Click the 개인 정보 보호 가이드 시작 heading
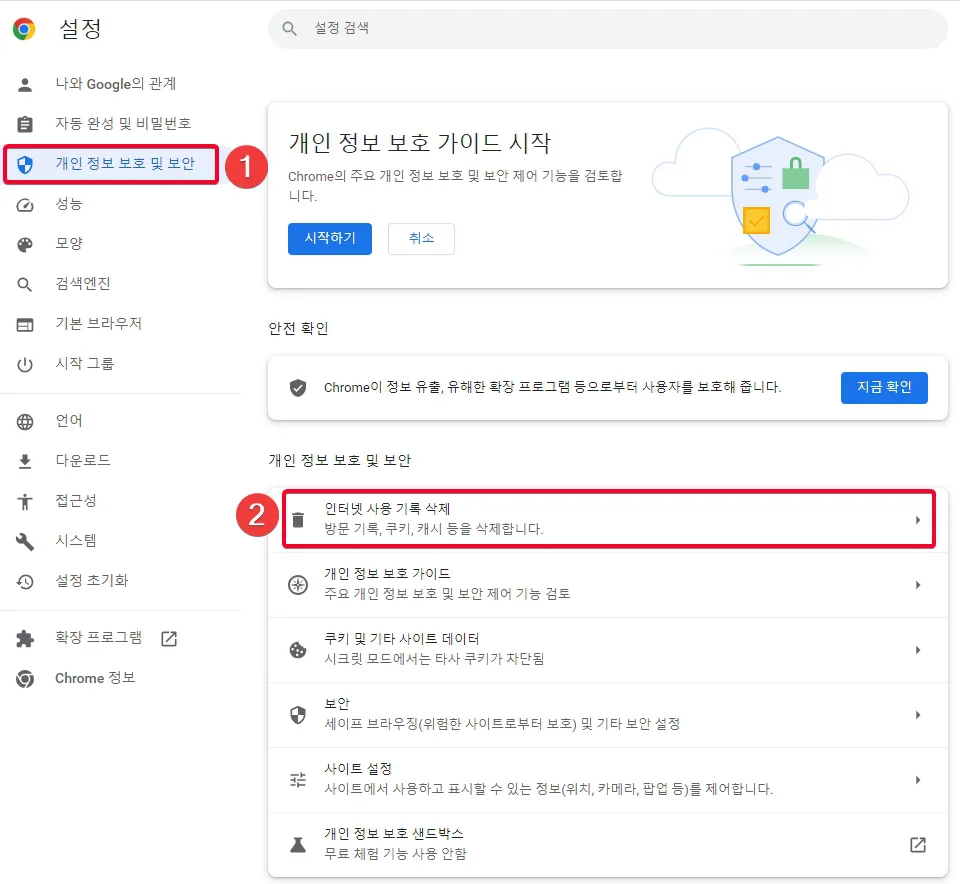 [x=420, y=143]
